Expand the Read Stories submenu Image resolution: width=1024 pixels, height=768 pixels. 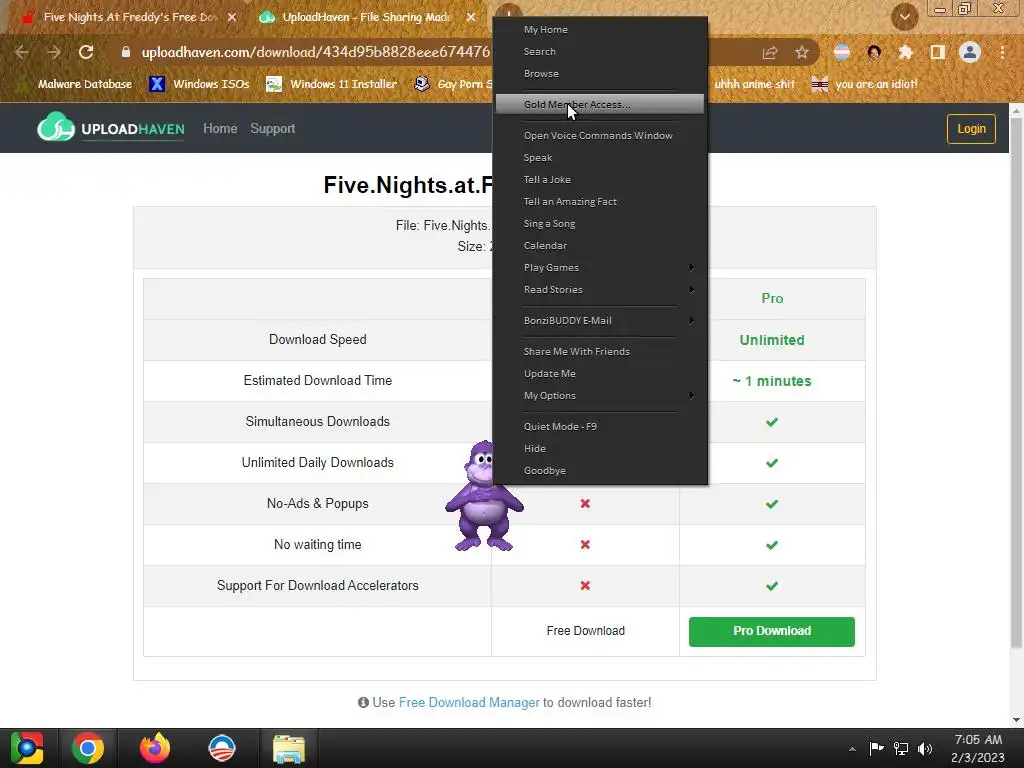(x=600, y=290)
